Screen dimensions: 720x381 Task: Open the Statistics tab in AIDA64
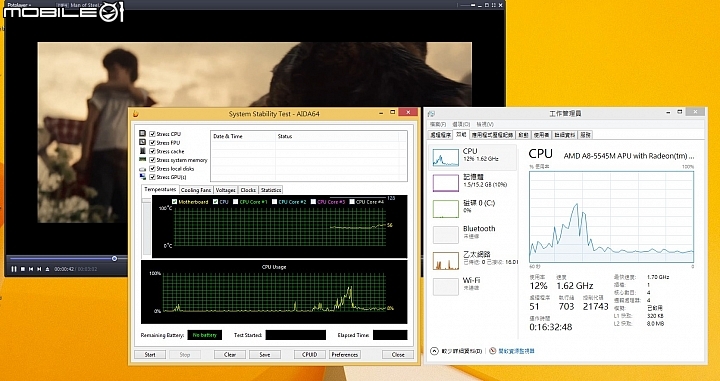click(x=271, y=190)
